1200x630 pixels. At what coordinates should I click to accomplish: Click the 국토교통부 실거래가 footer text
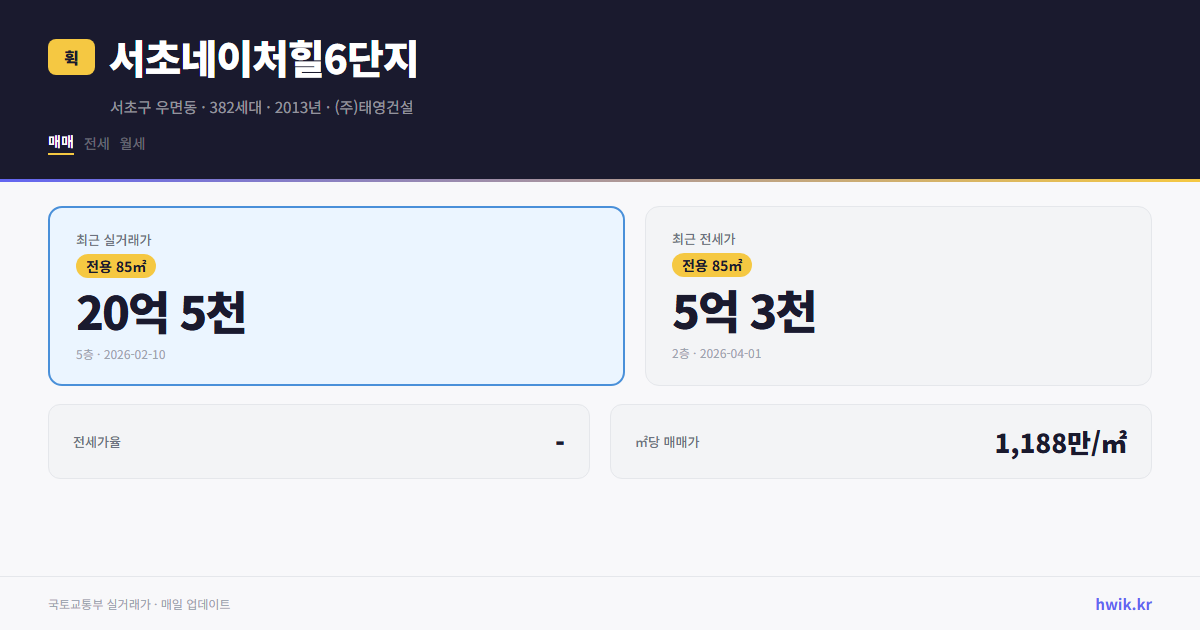[95, 604]
